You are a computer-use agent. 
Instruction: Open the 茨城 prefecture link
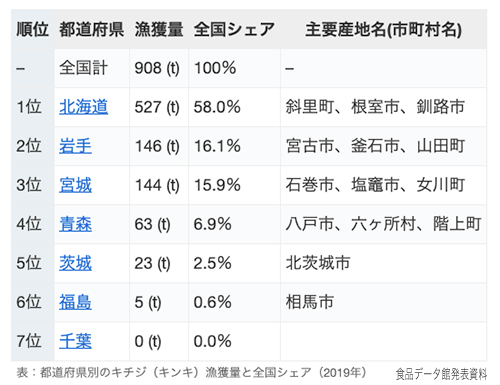75,263
